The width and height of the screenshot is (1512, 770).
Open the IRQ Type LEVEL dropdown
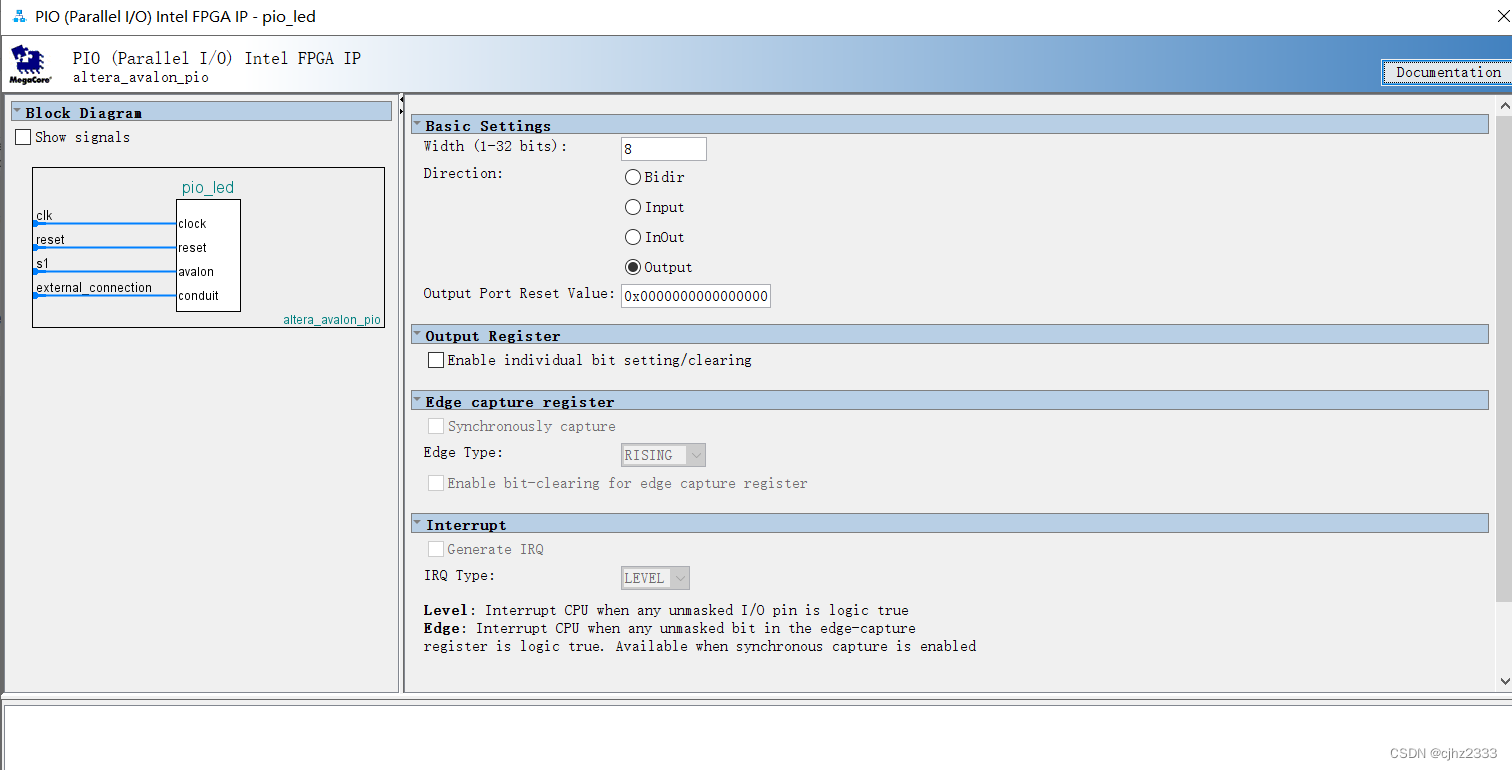pos(656,578)
